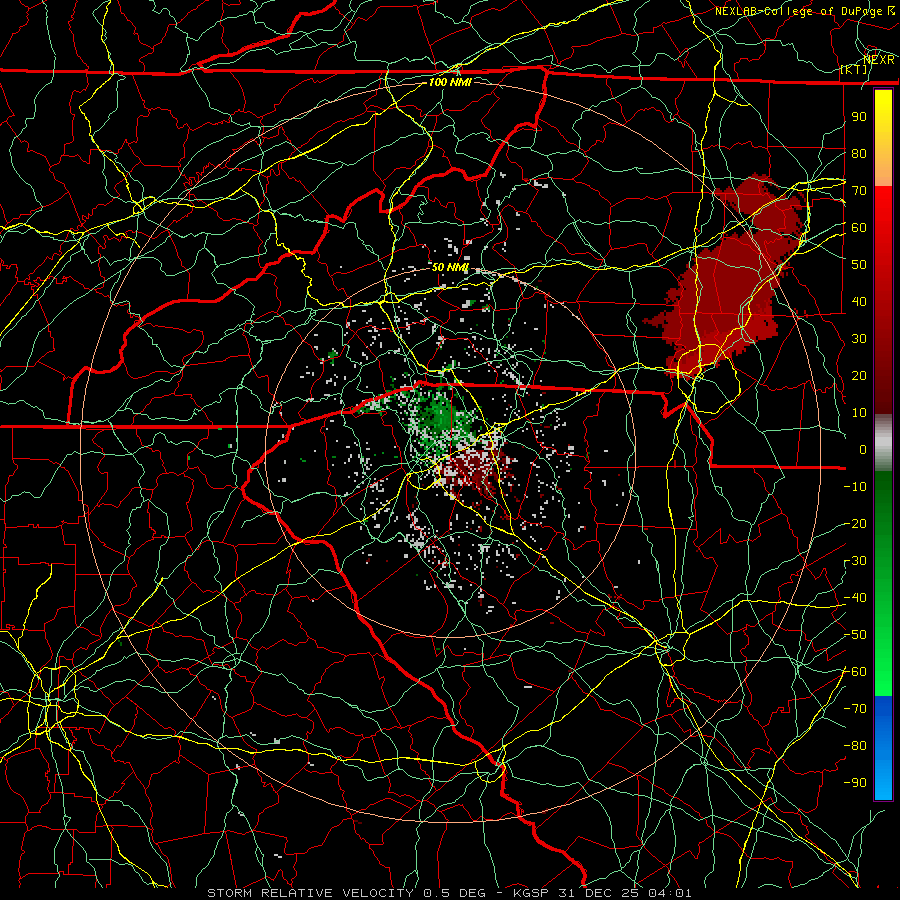Screen dimensions: 900x900
Task: Click the positive 80 value on the velocity scale
Action: (859, 153)
